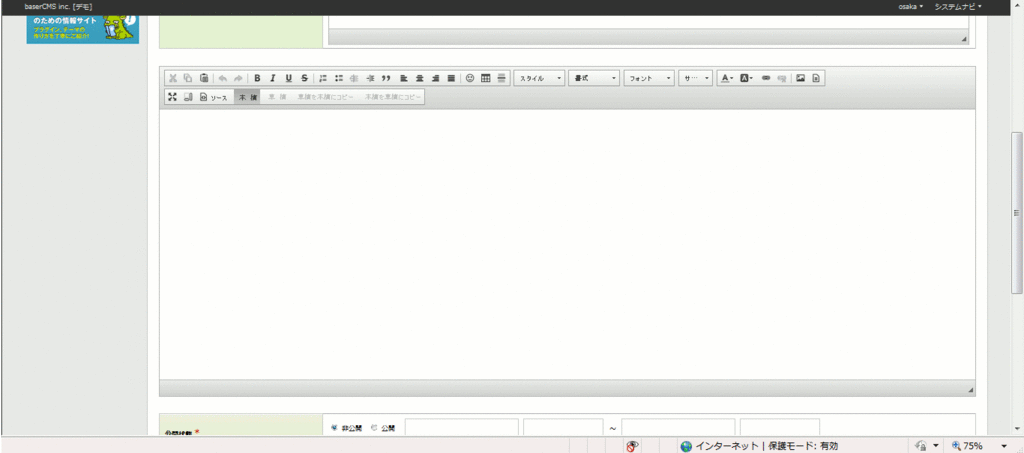Select the 本稿 tab button

(248, 97)
